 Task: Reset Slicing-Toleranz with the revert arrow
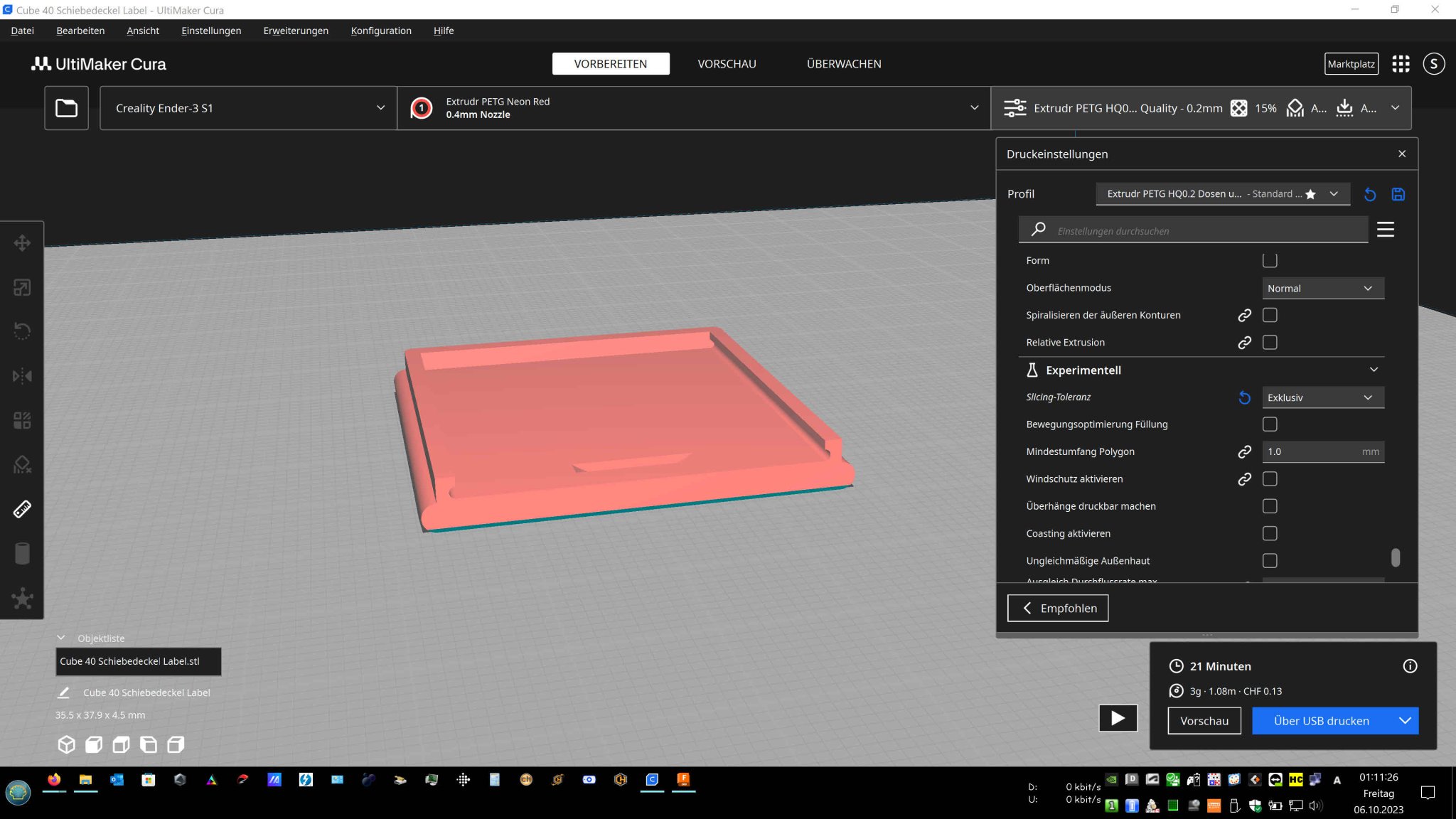point(1244,397)
